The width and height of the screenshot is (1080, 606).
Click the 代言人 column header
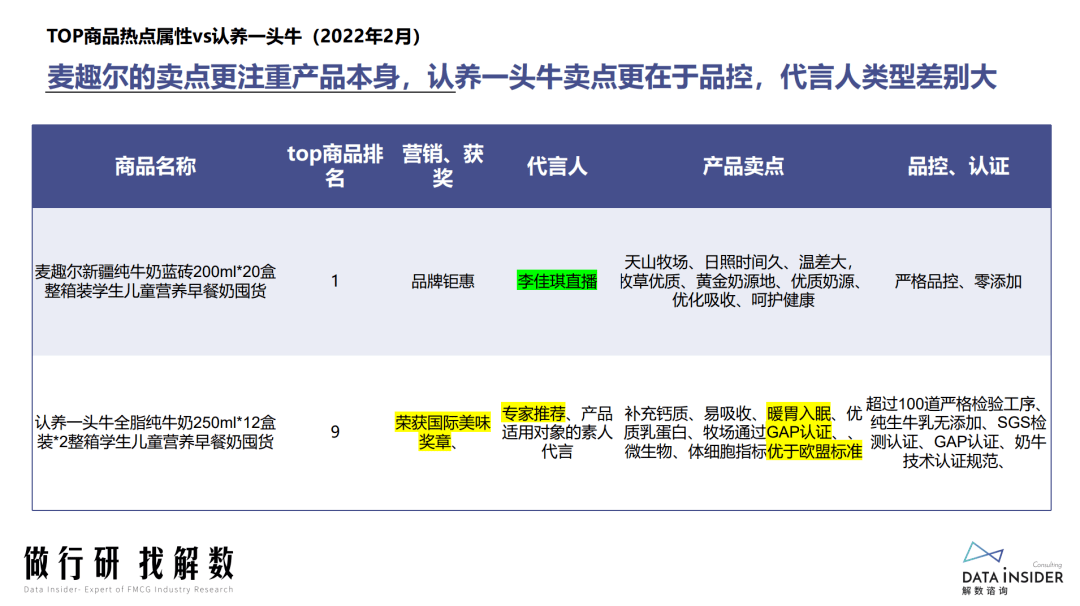click(x=556, y=166)
